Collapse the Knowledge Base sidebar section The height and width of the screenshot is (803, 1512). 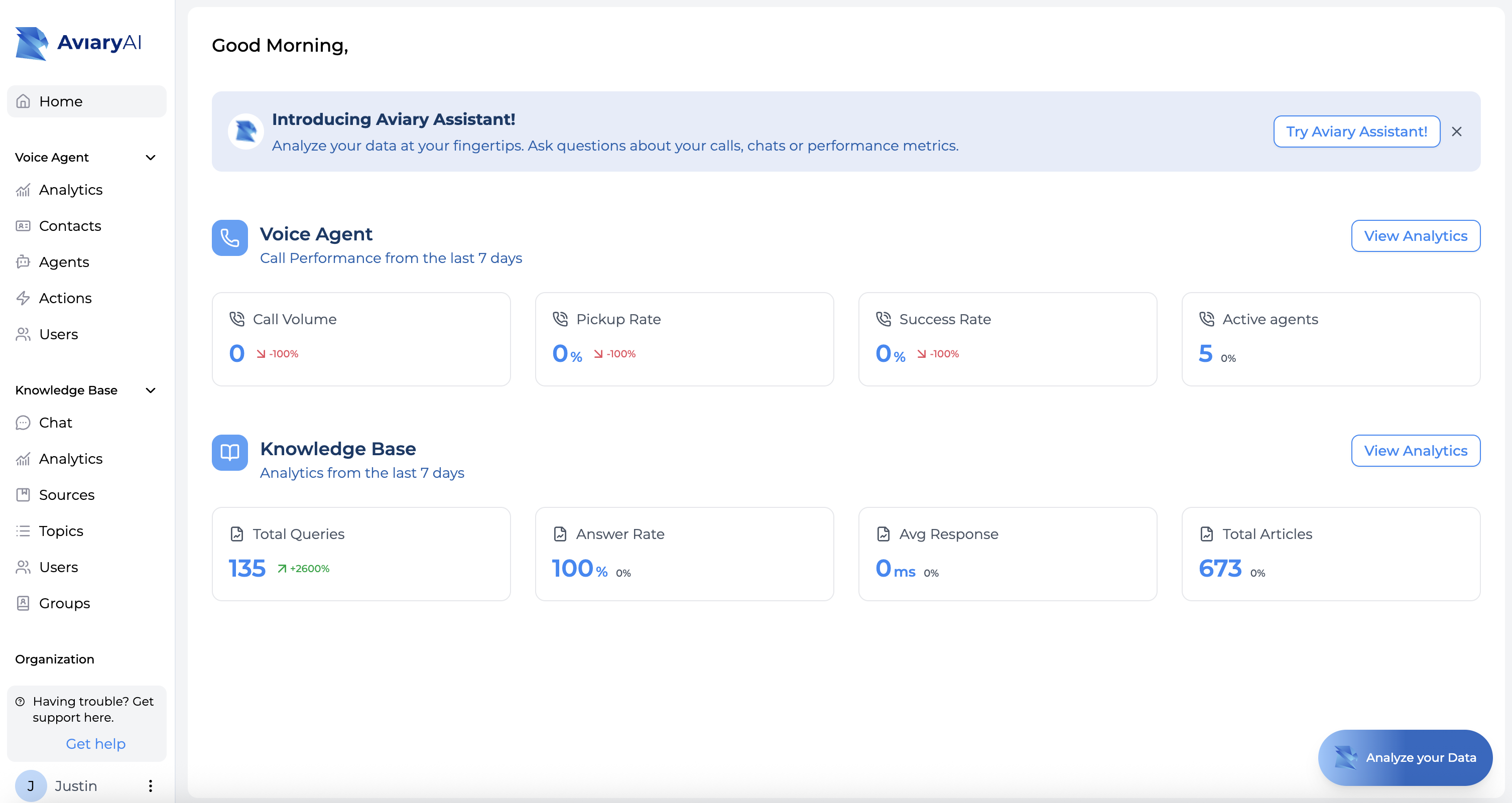point(150,390)
